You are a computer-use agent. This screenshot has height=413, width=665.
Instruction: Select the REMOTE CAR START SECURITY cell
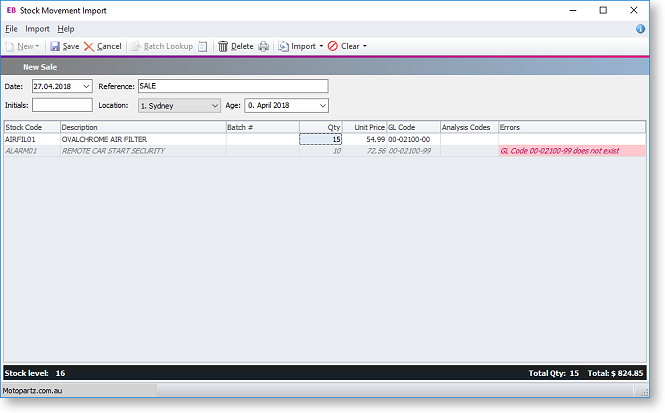143,151
